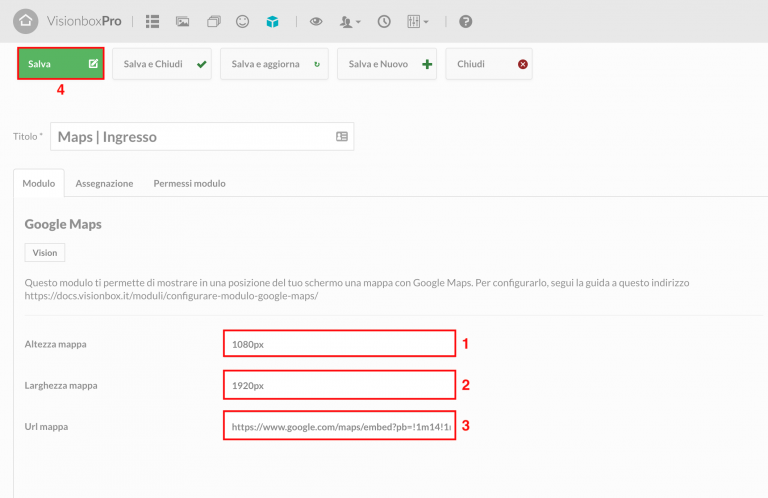The width and height of the screenshot is (768, 498).
Task: Click the VisionboxPro home icon
Action: [25, 21]
